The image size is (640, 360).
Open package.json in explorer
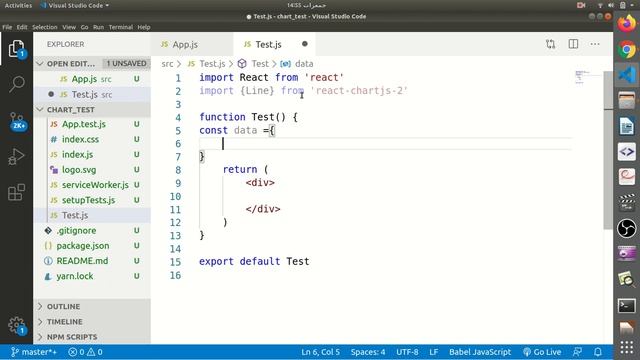(92, 246)
